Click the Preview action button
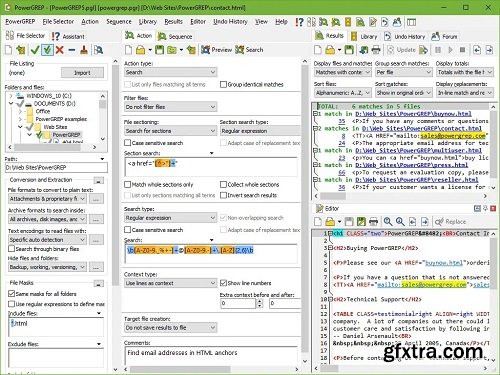This screenshot has height=375, width=500. [216, 50]
